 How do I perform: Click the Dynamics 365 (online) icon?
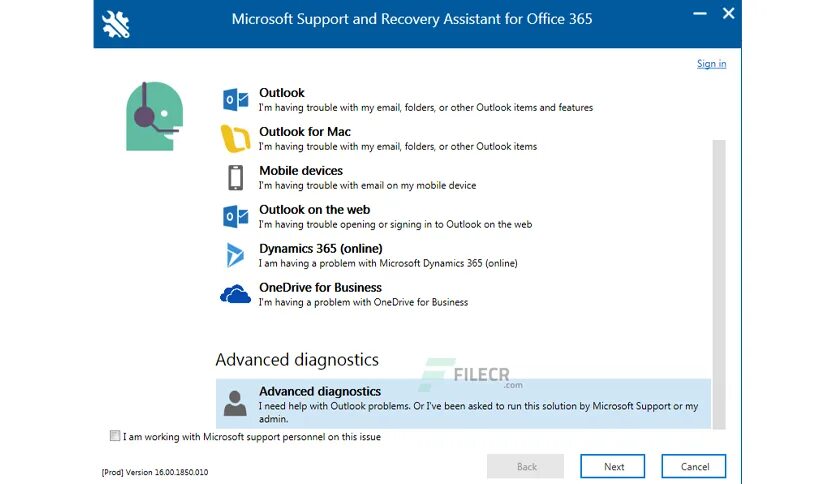tap(235, 255)
